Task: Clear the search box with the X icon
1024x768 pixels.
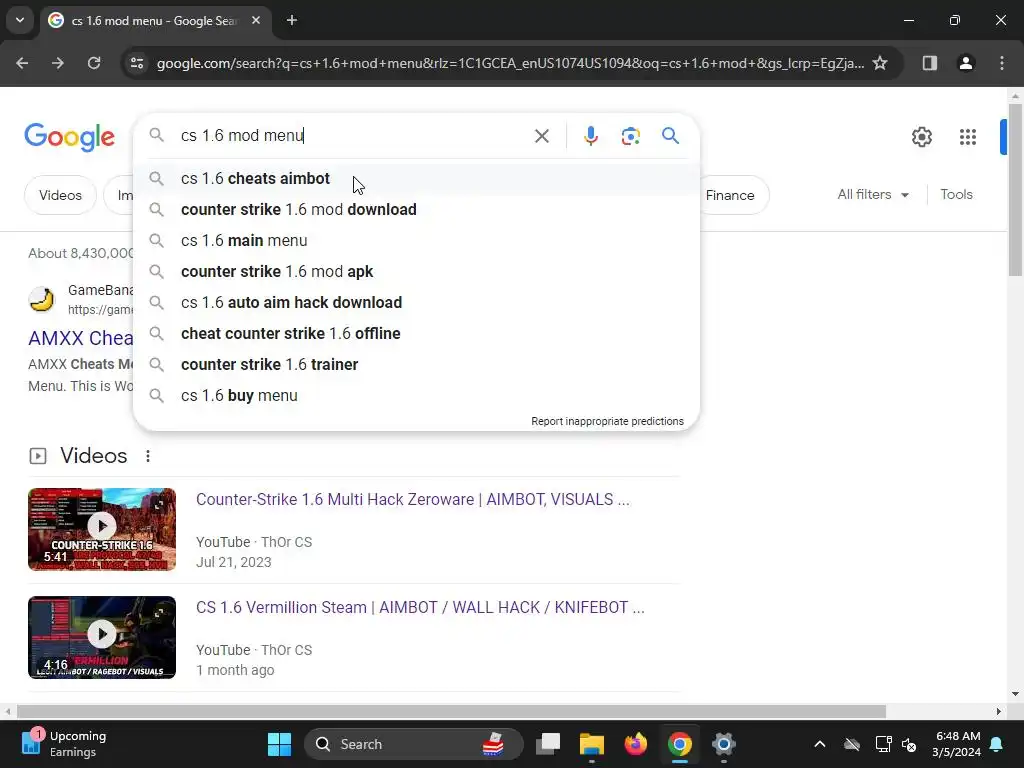Action: 541,136
